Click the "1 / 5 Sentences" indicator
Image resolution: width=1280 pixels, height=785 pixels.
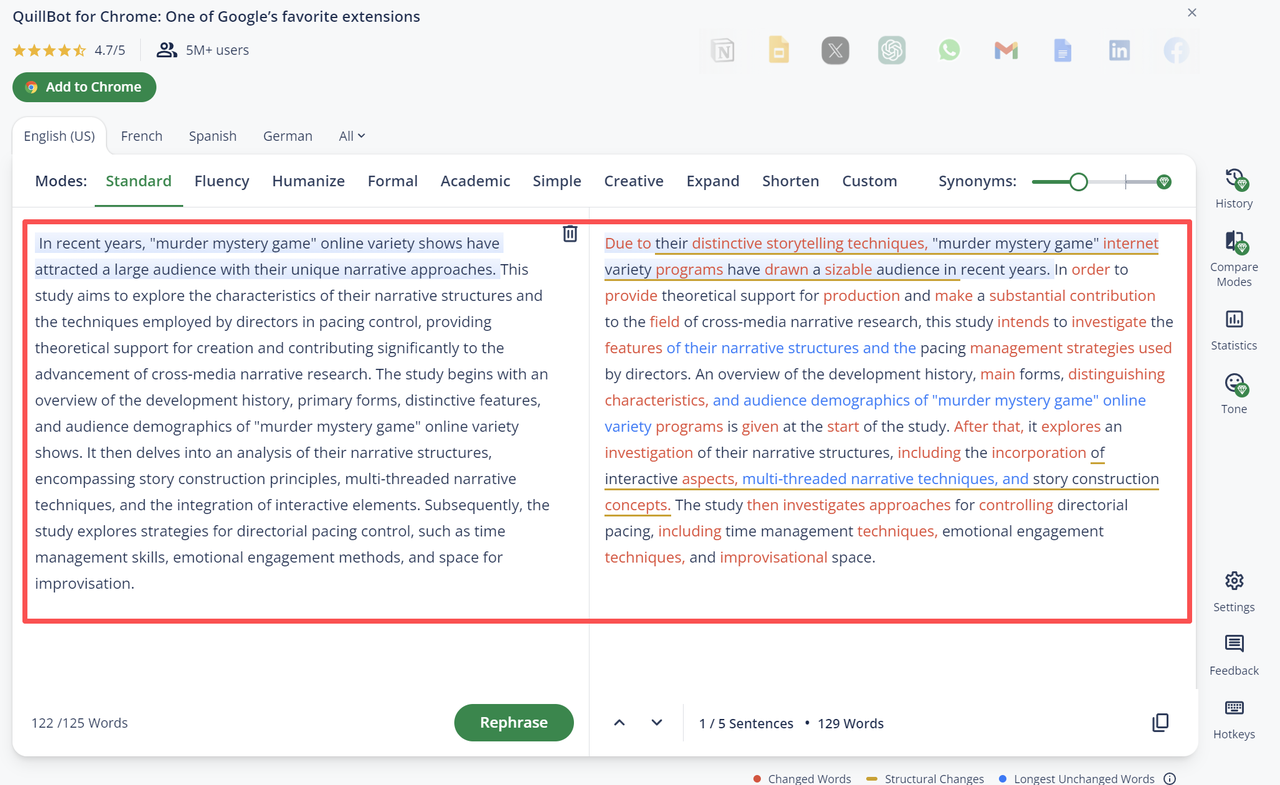click(x=746, y=723)
